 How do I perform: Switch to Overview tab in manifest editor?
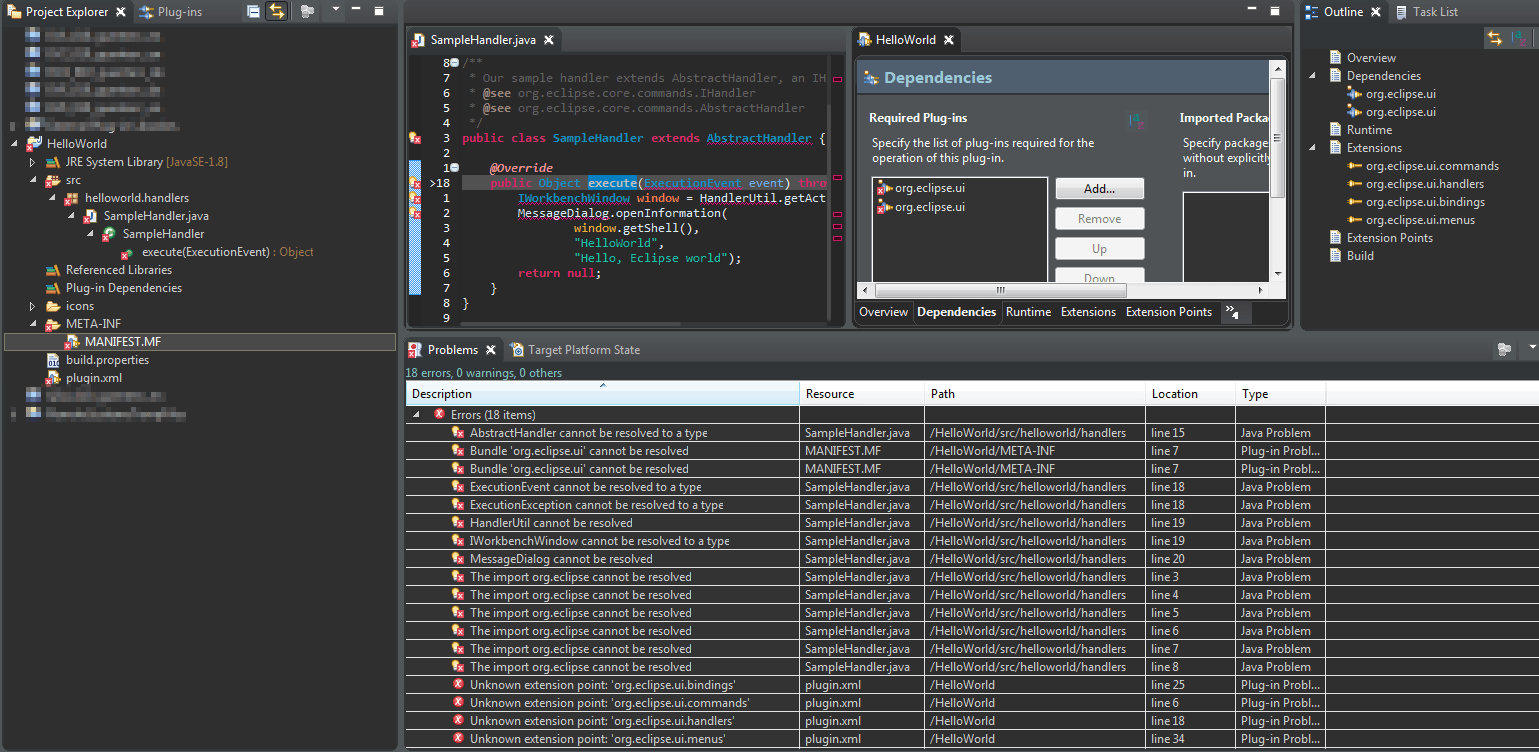884,312
